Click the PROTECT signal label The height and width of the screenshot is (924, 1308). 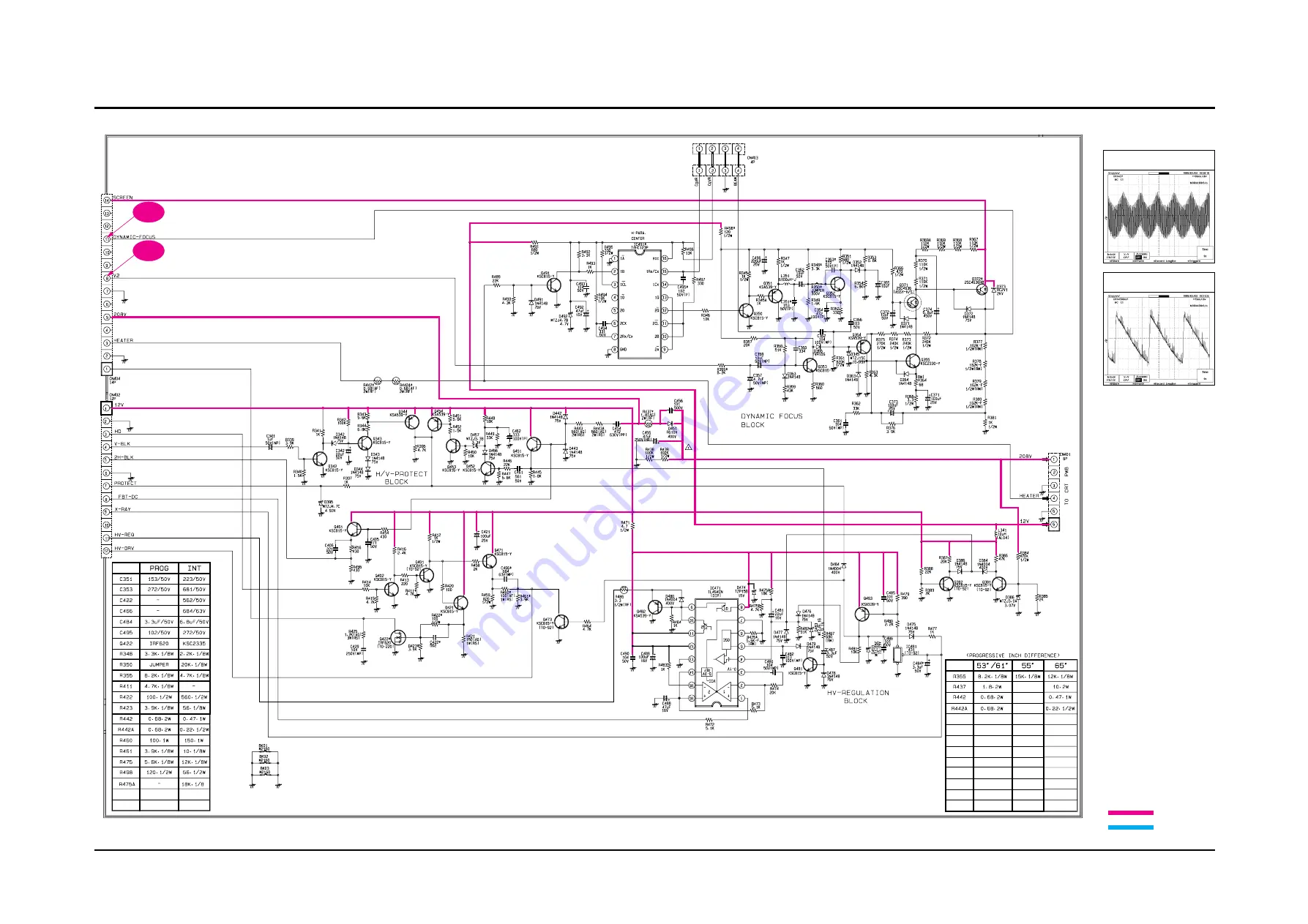pyautogui.click(x=125, y=483)
